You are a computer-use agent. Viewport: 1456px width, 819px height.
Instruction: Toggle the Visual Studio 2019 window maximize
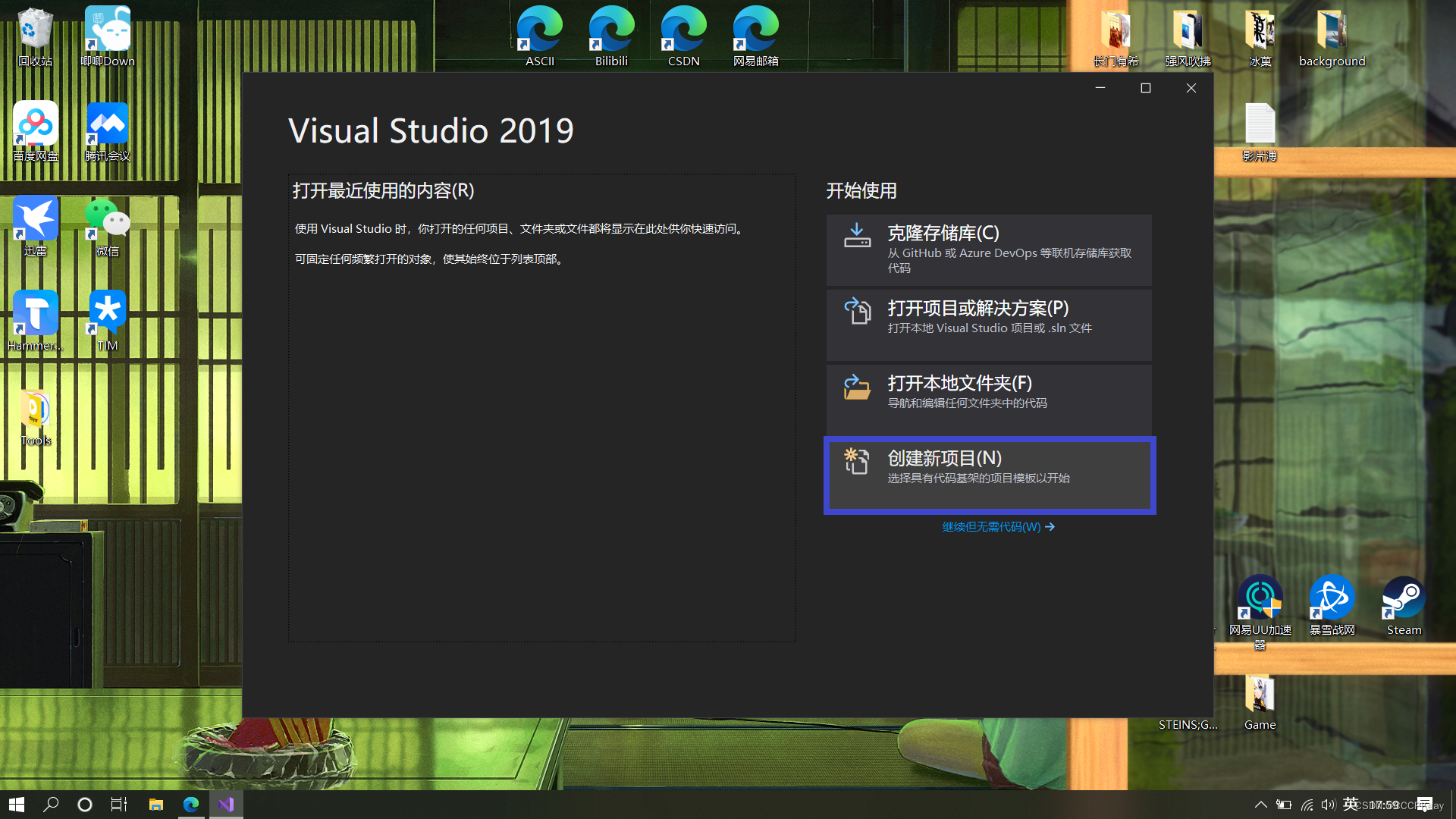pyautogui.click(x=1145, y=88)
